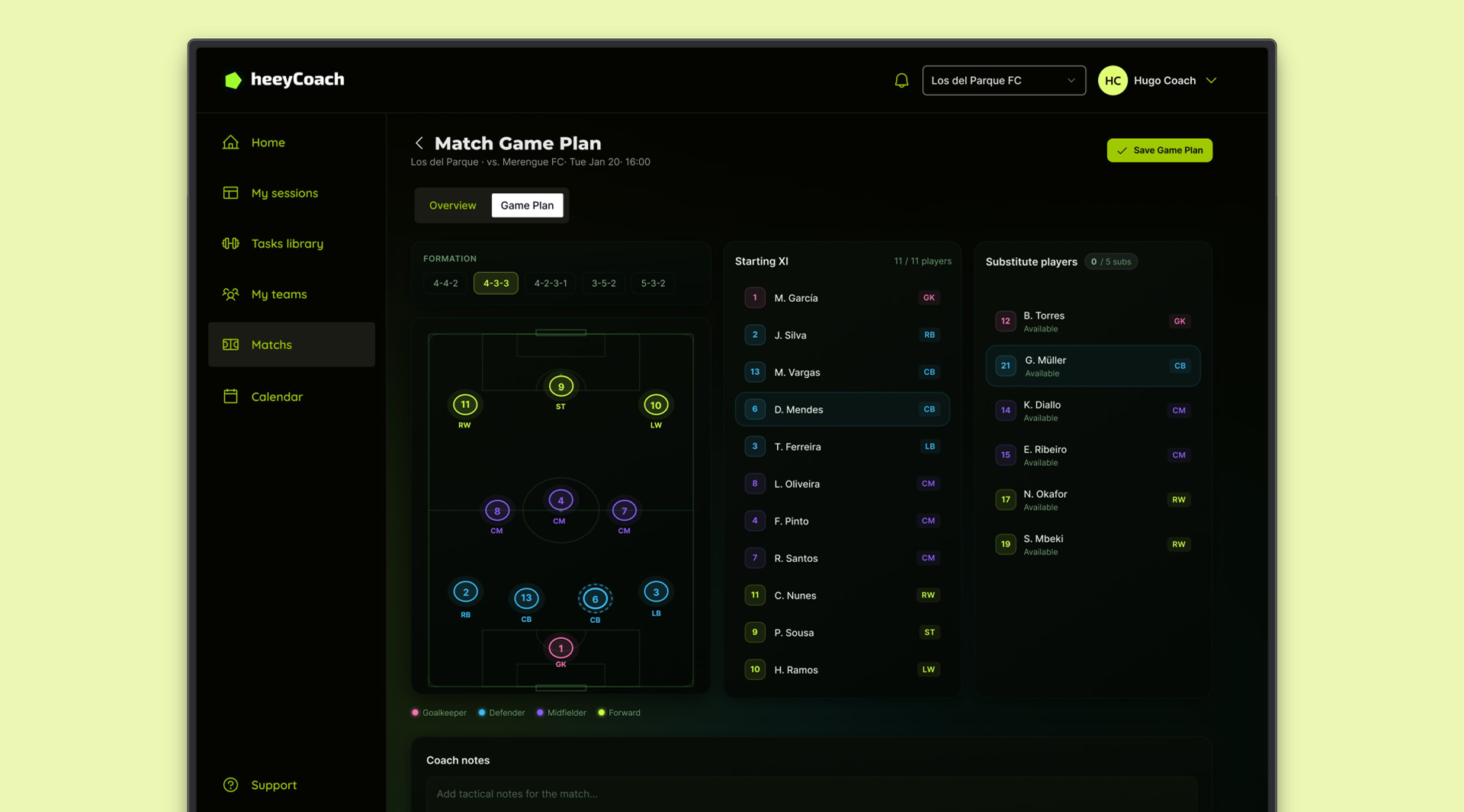
Task: Open the notifications bell
Action: [901, 80]
